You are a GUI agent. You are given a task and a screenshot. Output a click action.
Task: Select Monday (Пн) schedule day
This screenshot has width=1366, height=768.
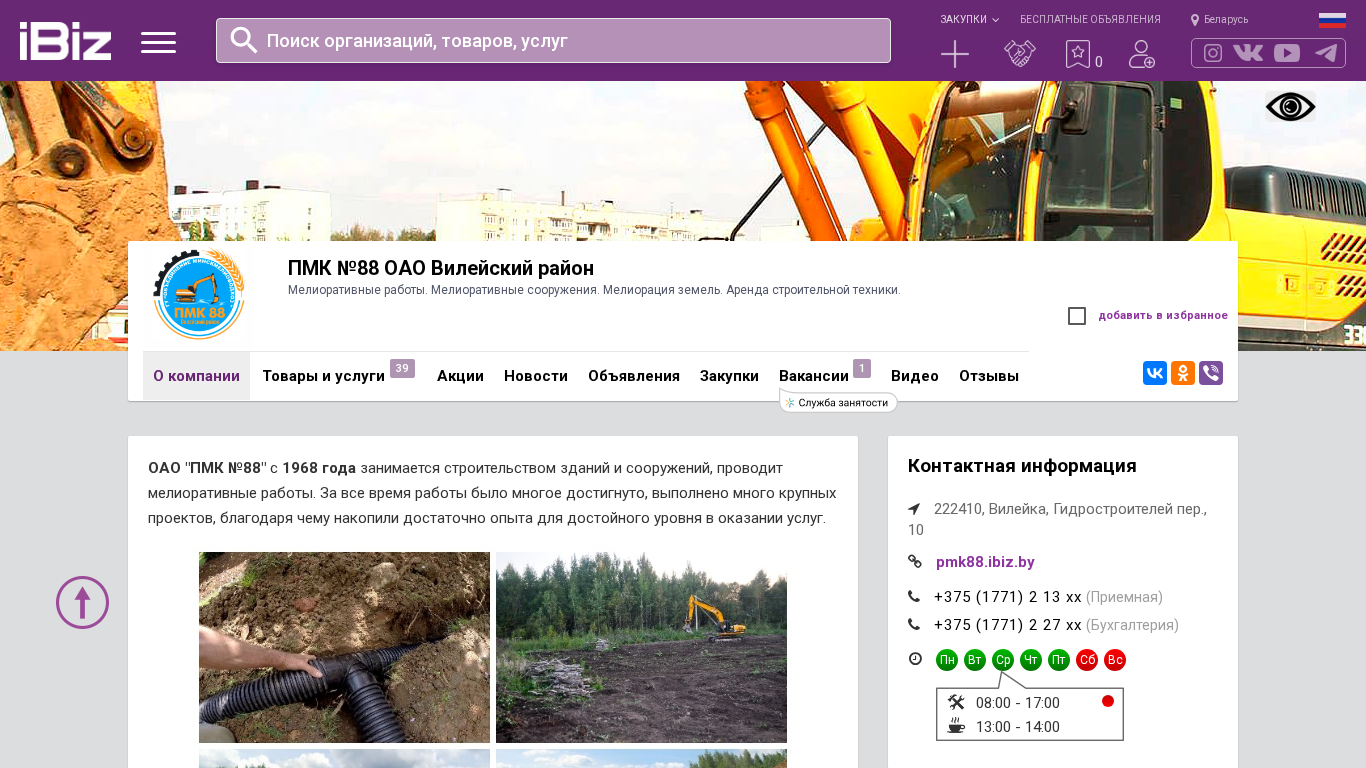[x=947, y=660]
